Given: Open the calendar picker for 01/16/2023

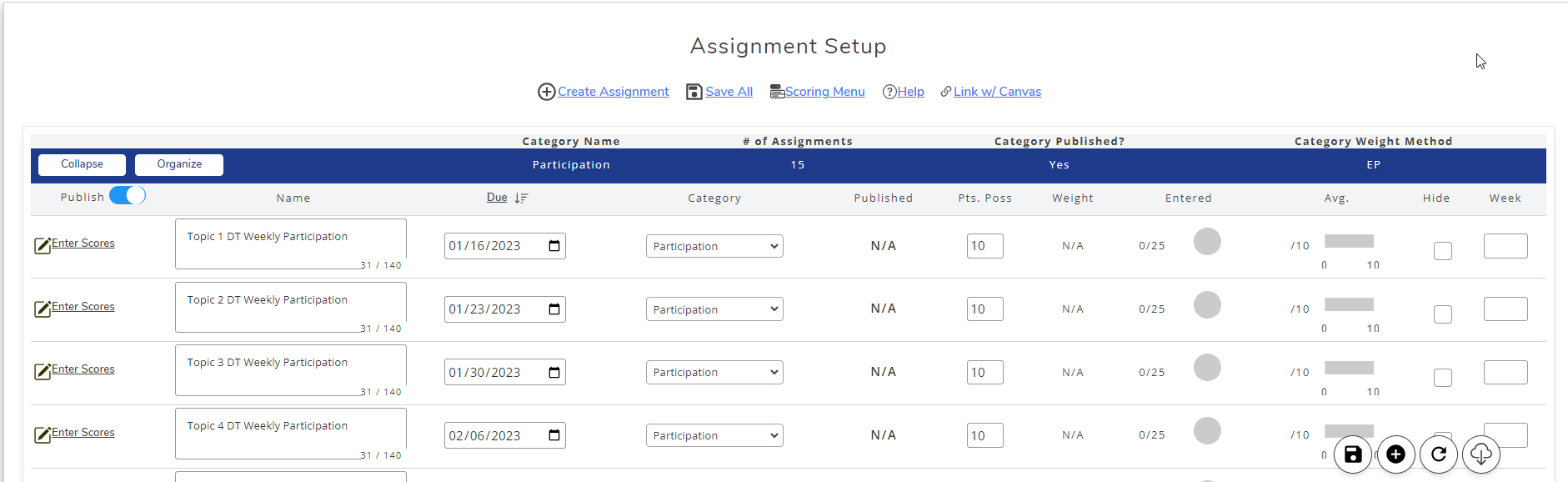Looking at the screenshot, I should (554, 246).
